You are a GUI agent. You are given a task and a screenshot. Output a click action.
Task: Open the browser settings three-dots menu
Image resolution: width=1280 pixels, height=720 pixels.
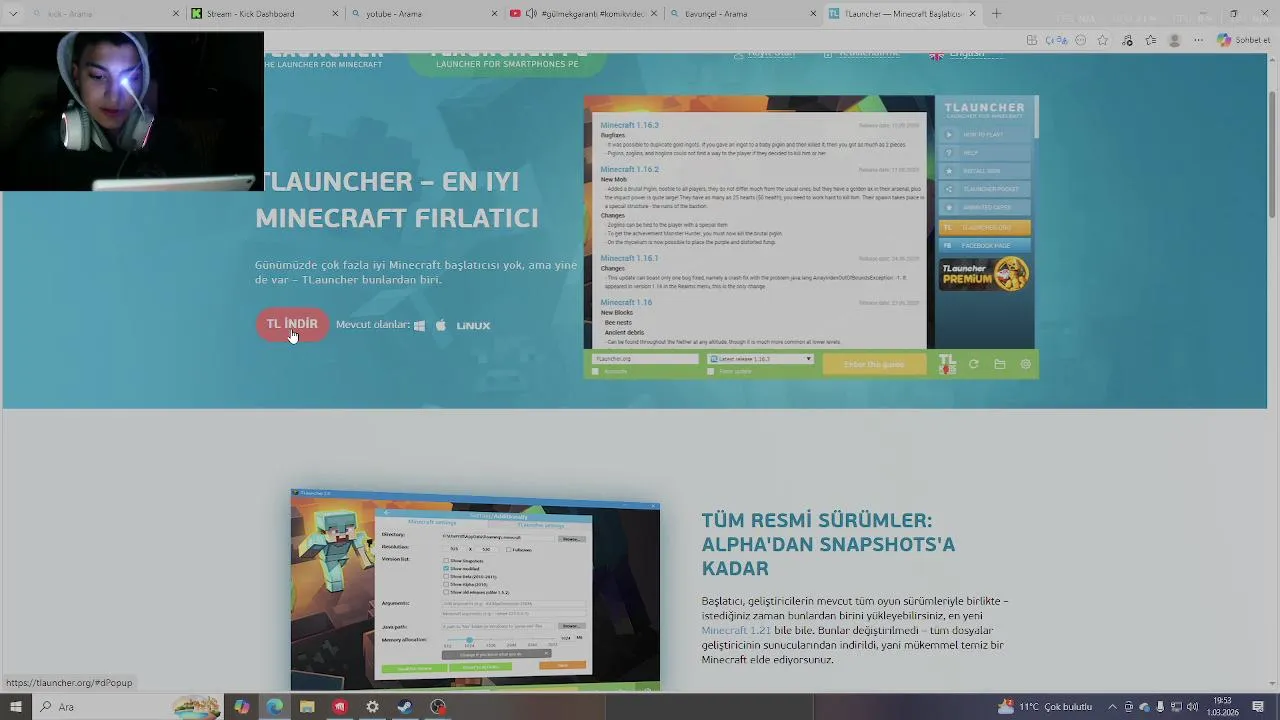click(x=1198, y=40)
